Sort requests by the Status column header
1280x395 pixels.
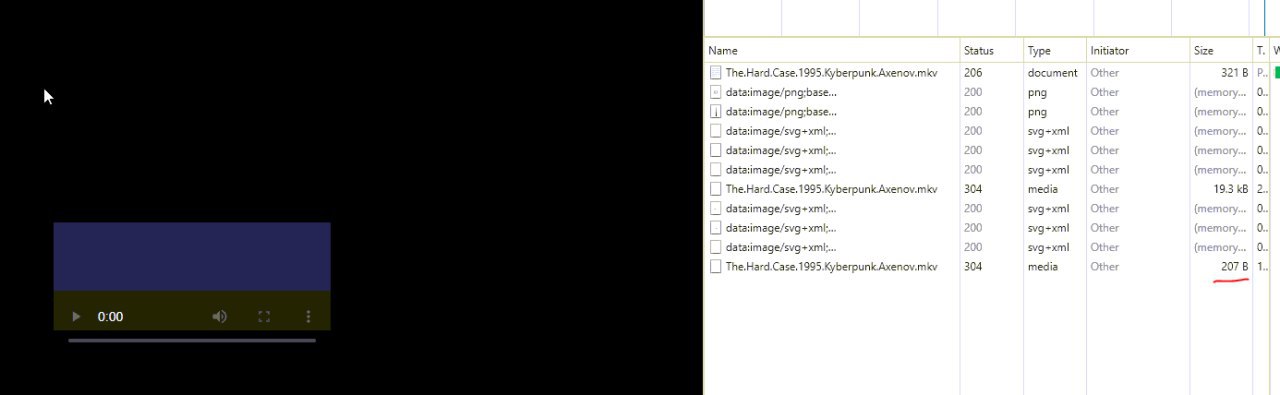coord(991,50)
